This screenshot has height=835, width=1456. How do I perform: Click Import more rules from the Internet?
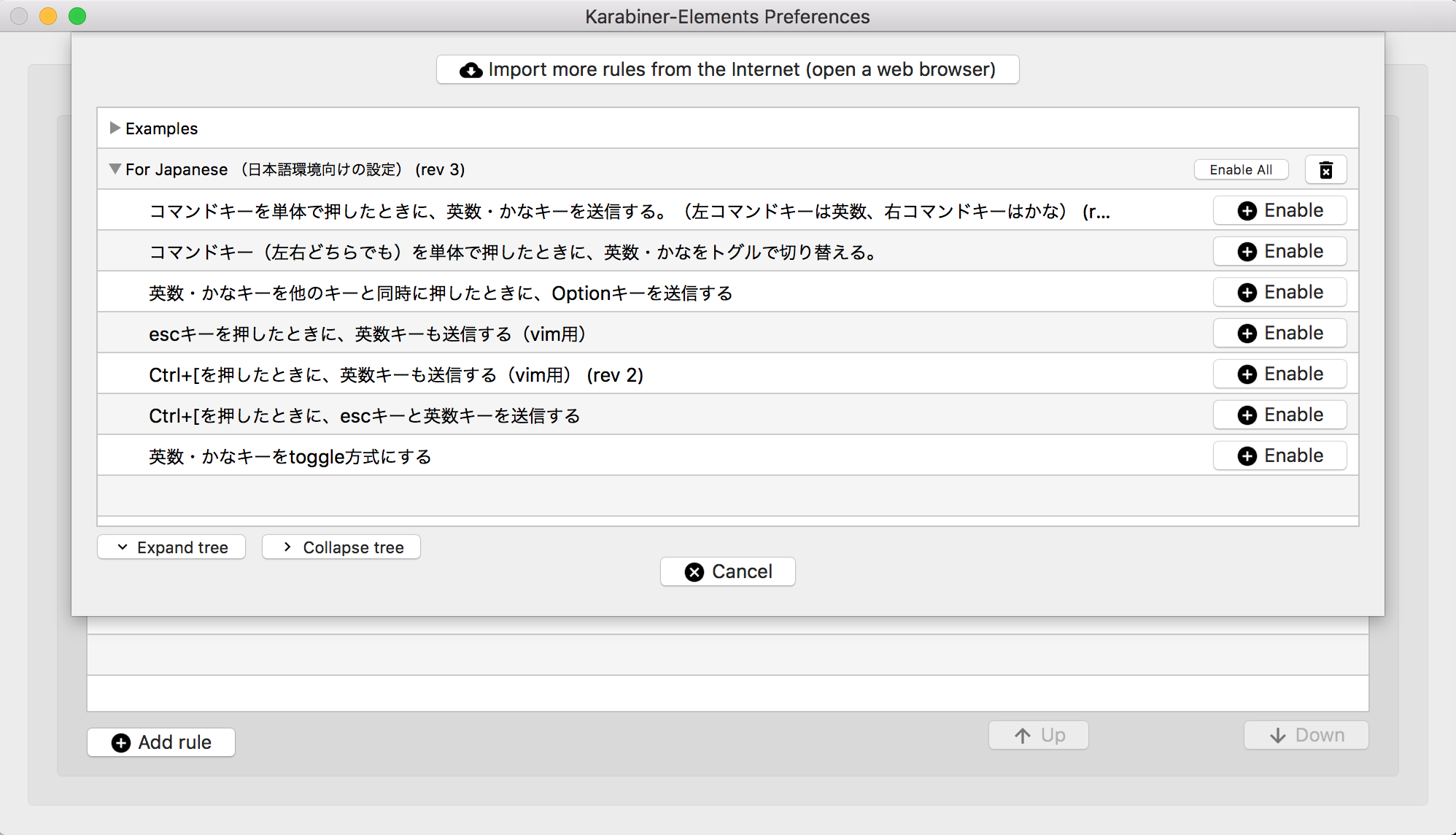click(x=727, y=69)
